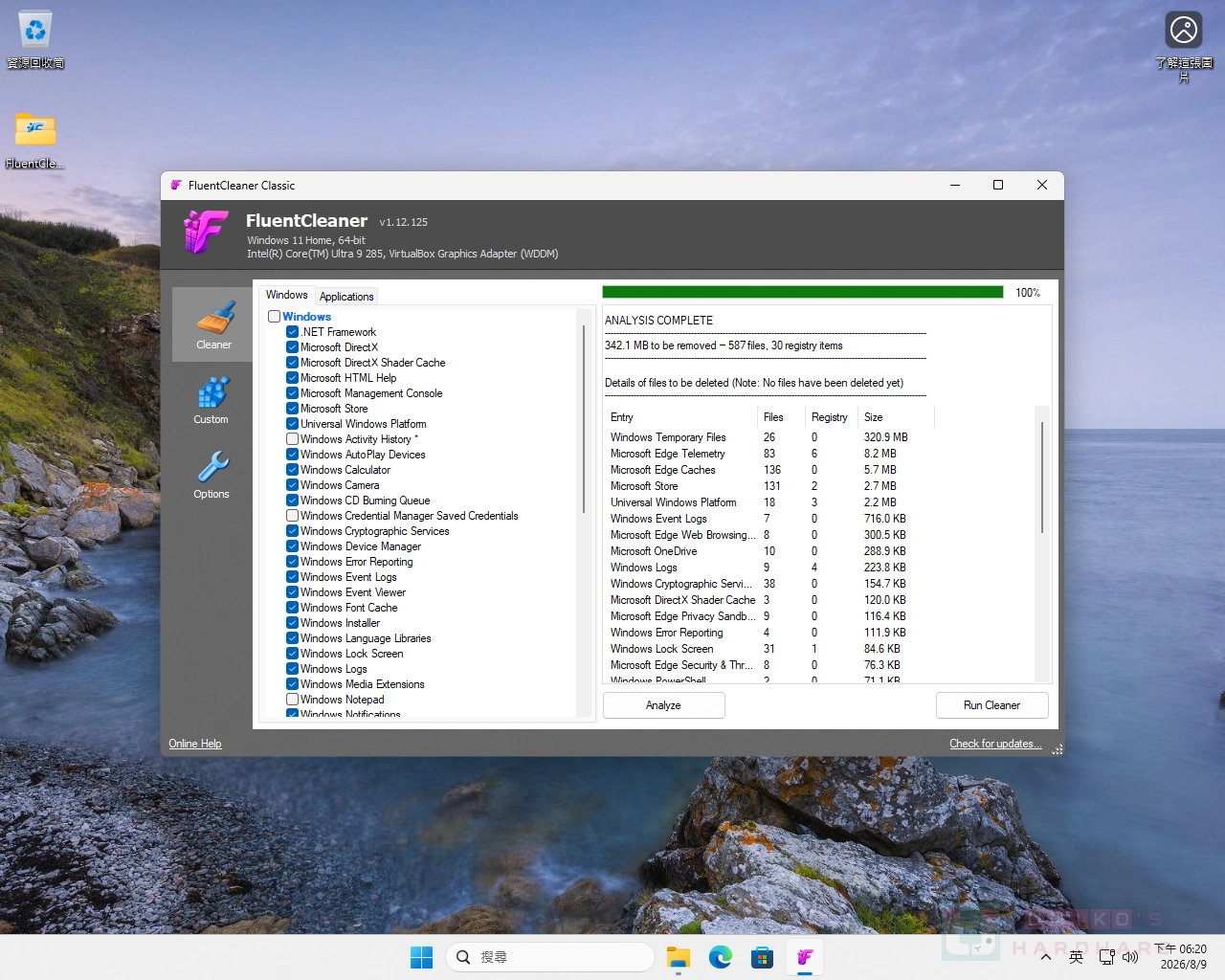Click the 342.1 MB to be removed summary
1225x980 pixels.
coord(724,345)
